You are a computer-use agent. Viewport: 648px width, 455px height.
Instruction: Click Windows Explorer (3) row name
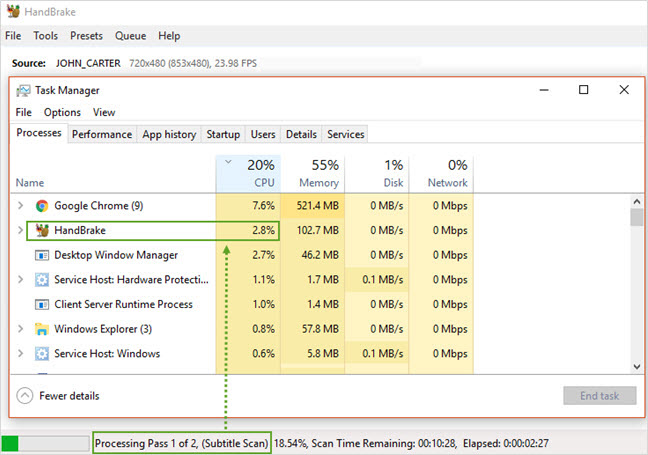pyautogui.click(x=103, y=329)
